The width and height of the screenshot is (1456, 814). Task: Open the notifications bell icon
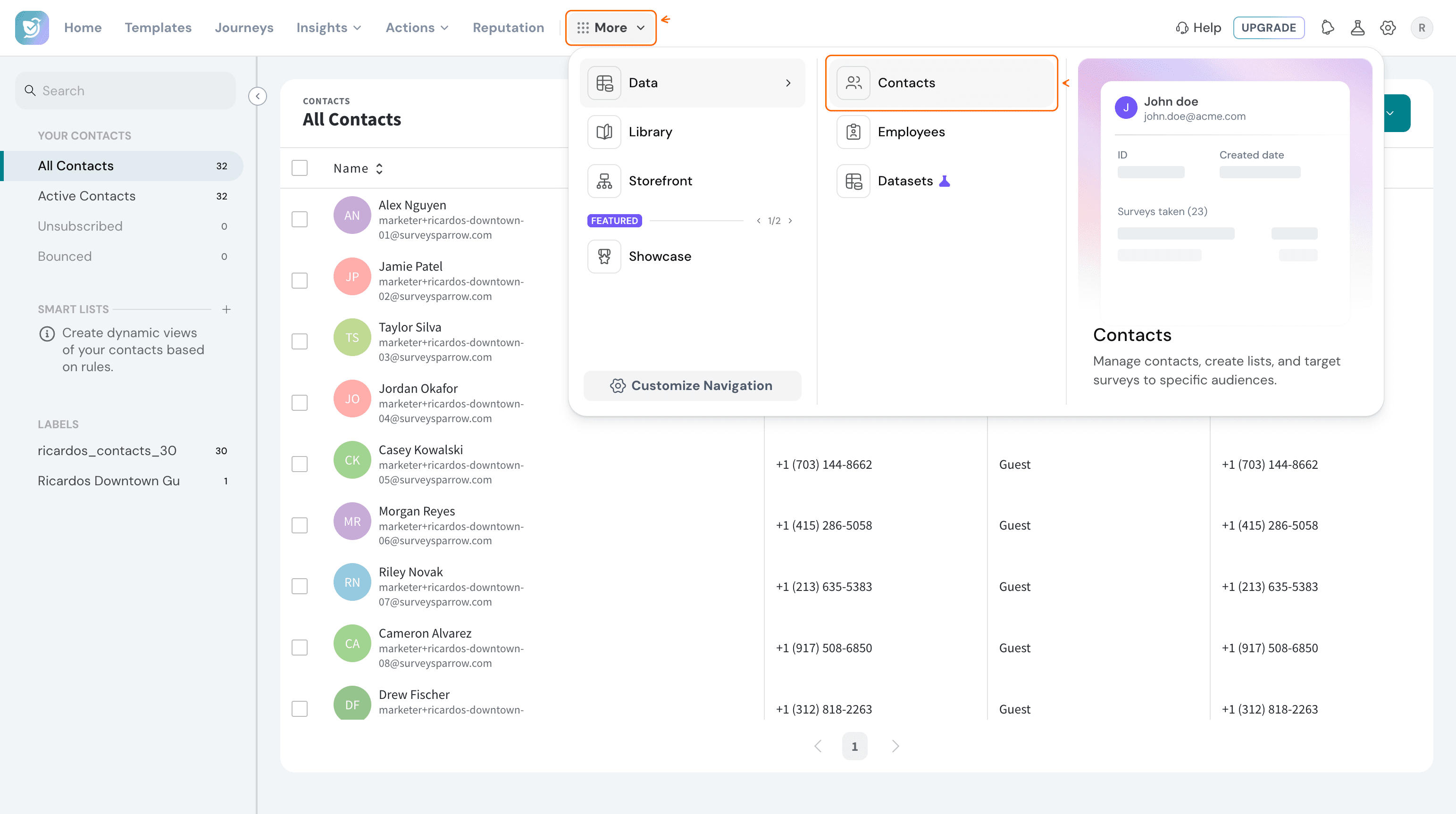[x=1328, y=28]
